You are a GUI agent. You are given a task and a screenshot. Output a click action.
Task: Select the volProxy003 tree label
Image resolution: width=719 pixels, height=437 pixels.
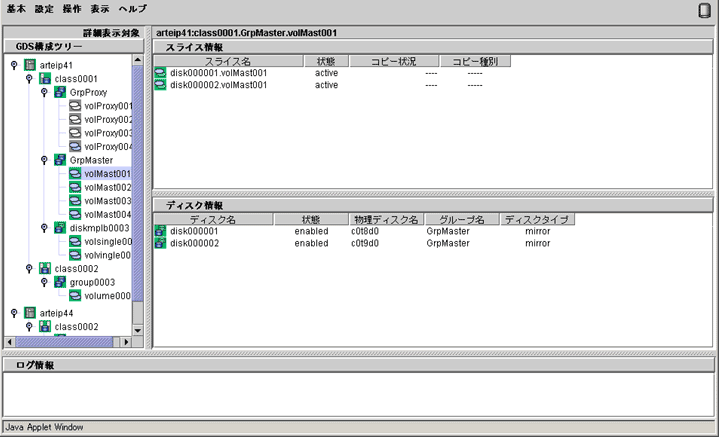coord(108,133)
